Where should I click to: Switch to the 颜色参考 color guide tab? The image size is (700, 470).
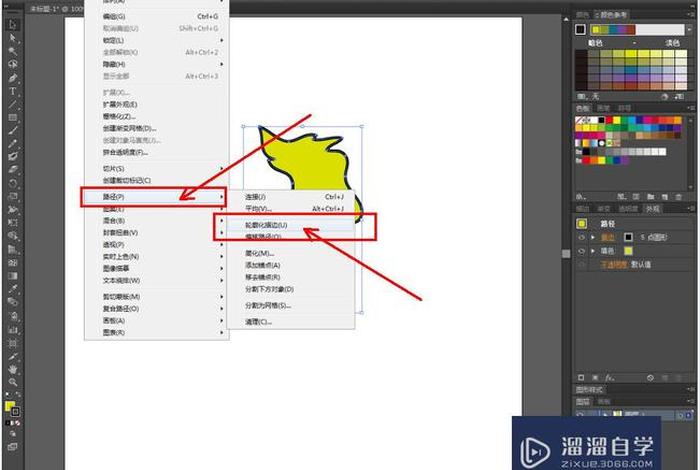click(613, 15)
